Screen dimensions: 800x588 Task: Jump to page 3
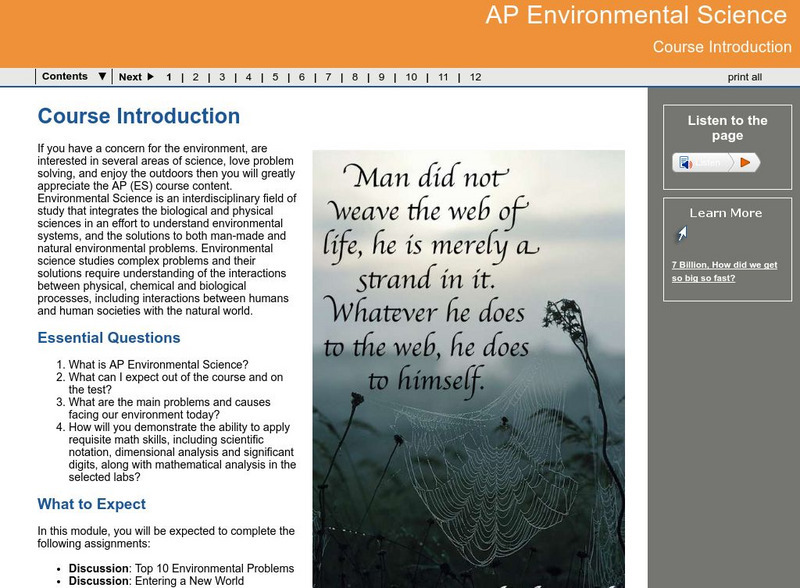(x=222, y=78)
